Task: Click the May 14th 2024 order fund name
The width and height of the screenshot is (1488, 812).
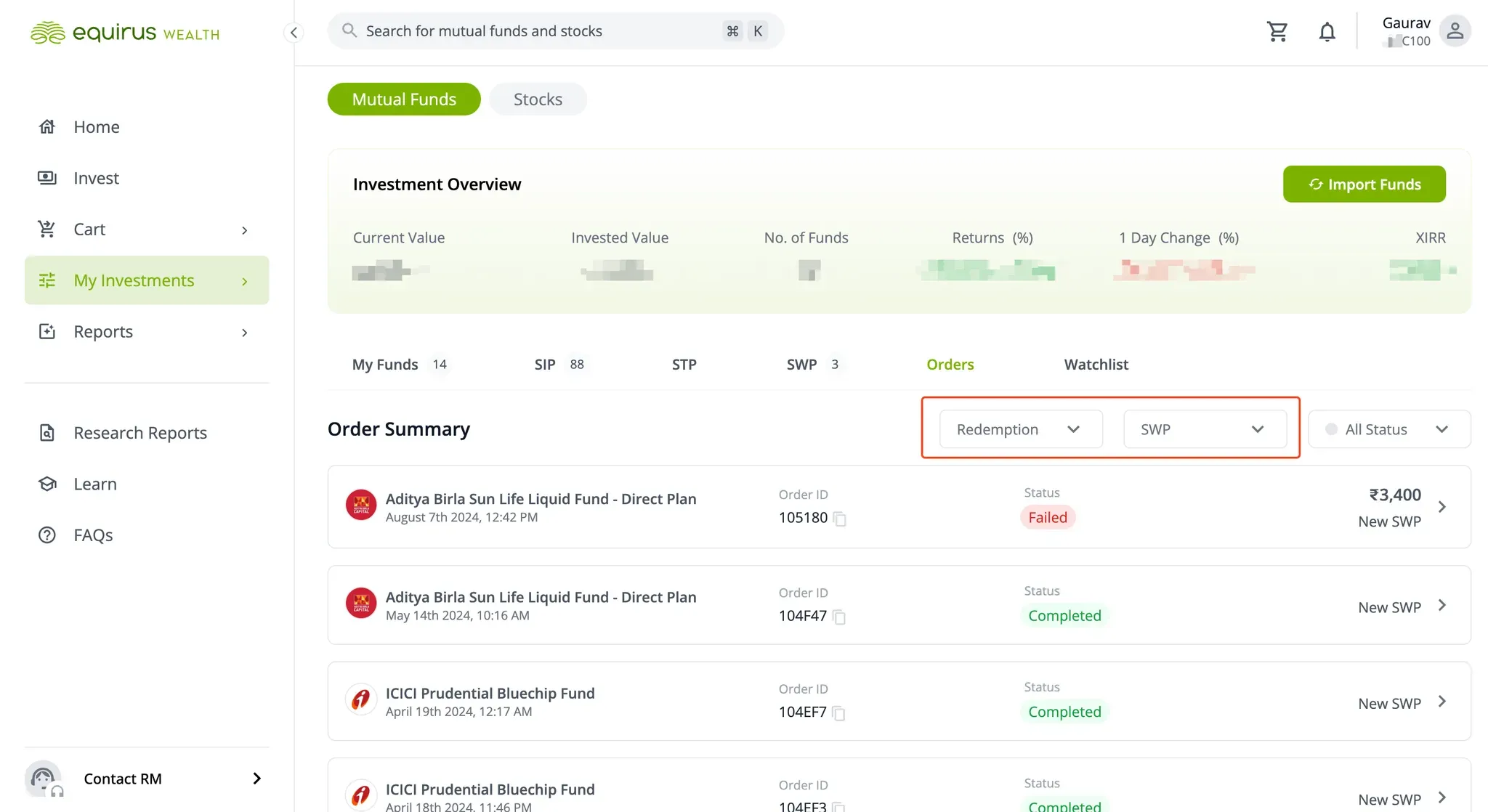Action: click(x=541, y=597)
